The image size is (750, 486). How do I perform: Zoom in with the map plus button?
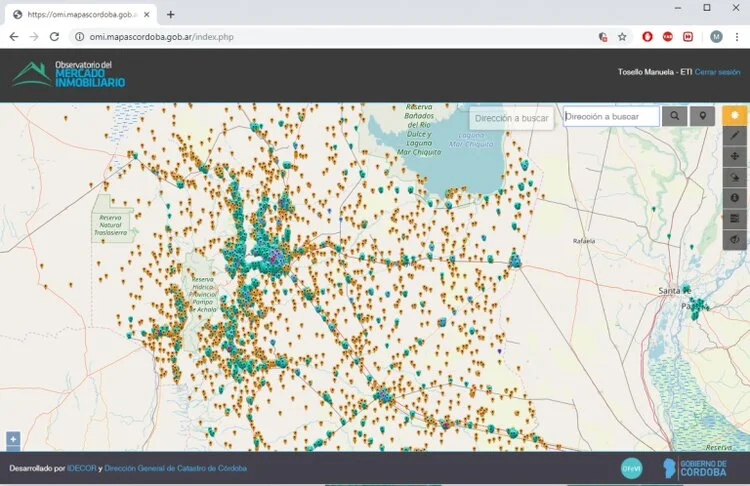click(x=13, y=439)
